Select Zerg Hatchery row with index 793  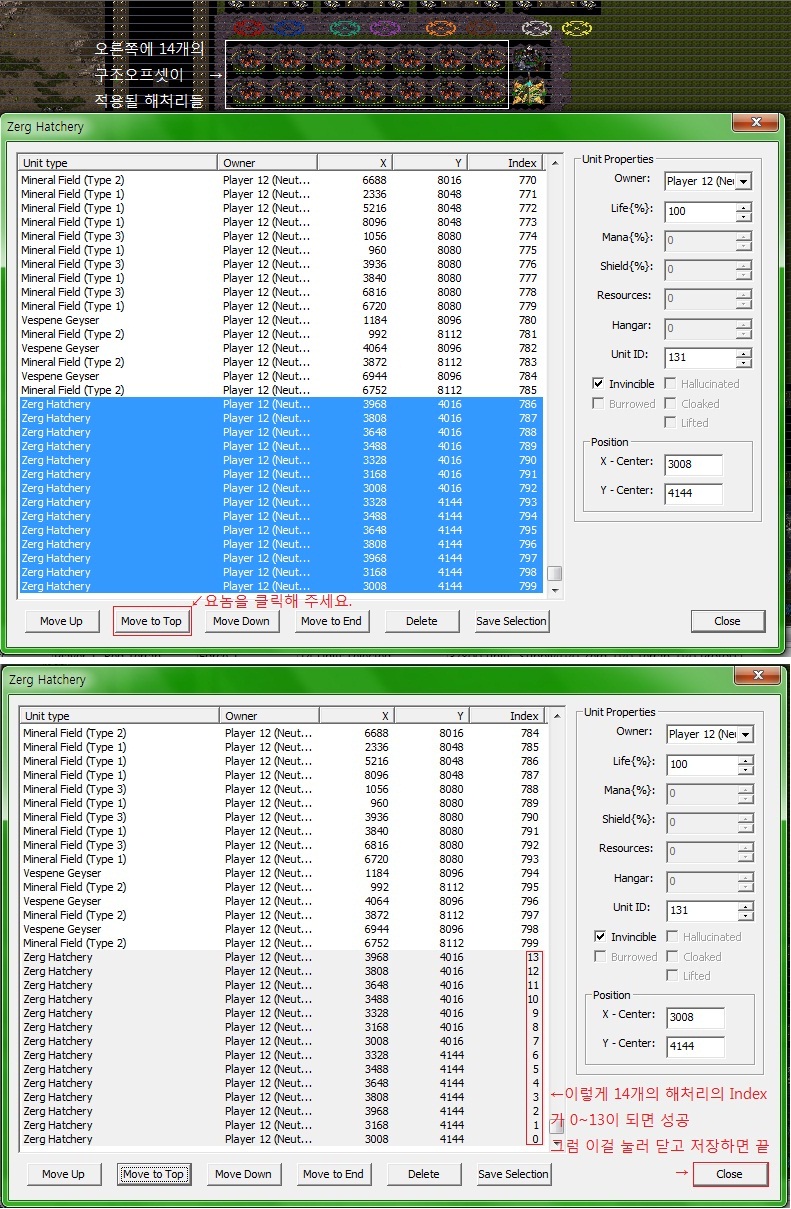tap(281, 502)
